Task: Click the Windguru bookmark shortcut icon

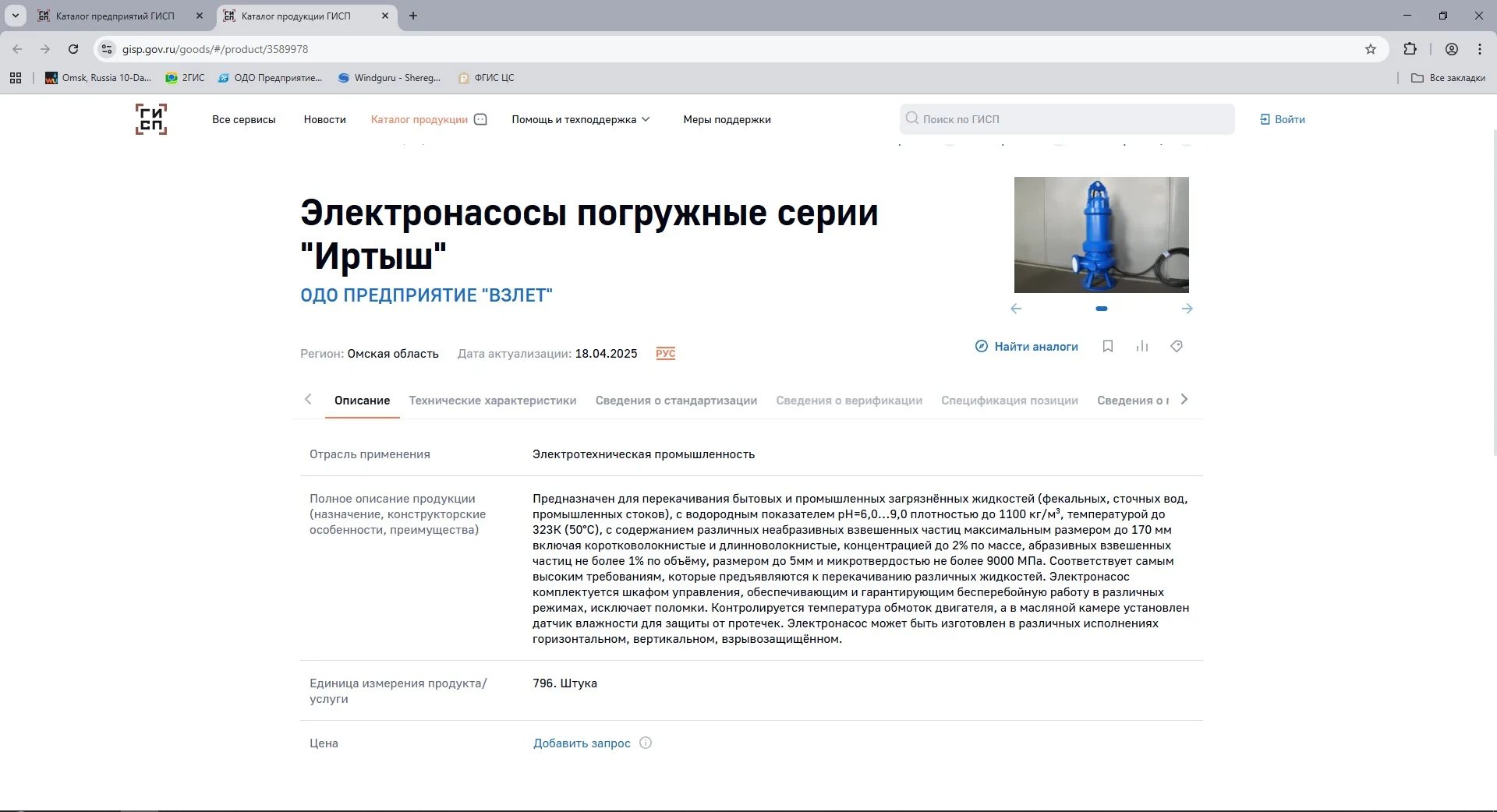Action: tap(344, 78)
